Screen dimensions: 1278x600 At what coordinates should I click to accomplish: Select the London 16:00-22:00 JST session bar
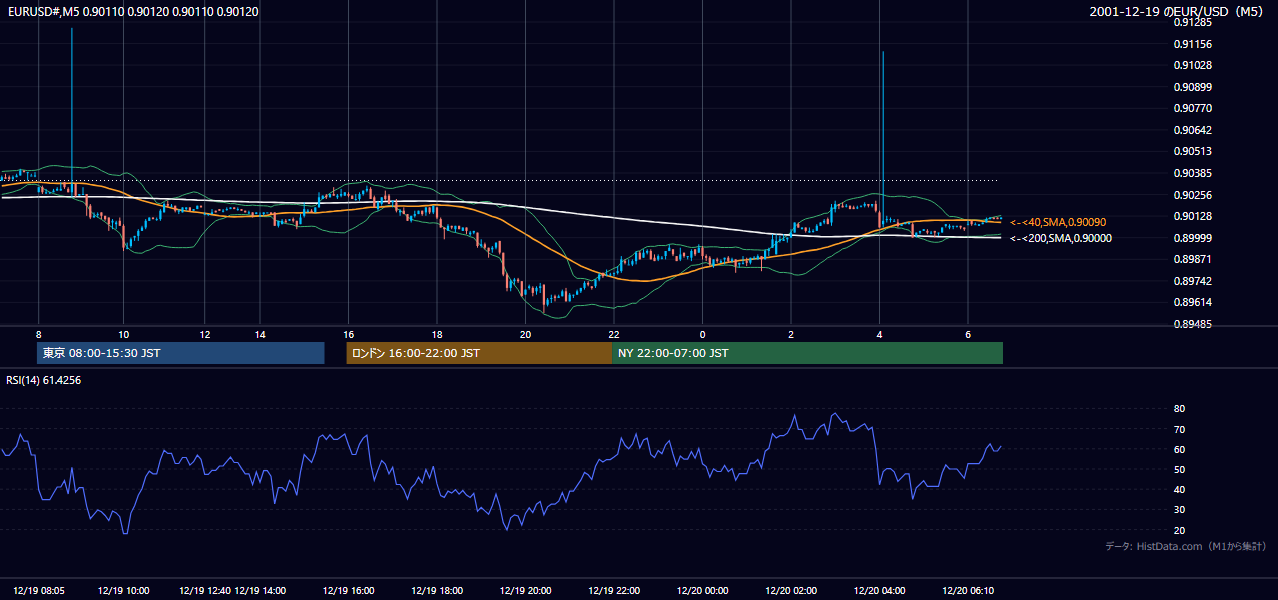pyautogui.click(x=479, y=353)
